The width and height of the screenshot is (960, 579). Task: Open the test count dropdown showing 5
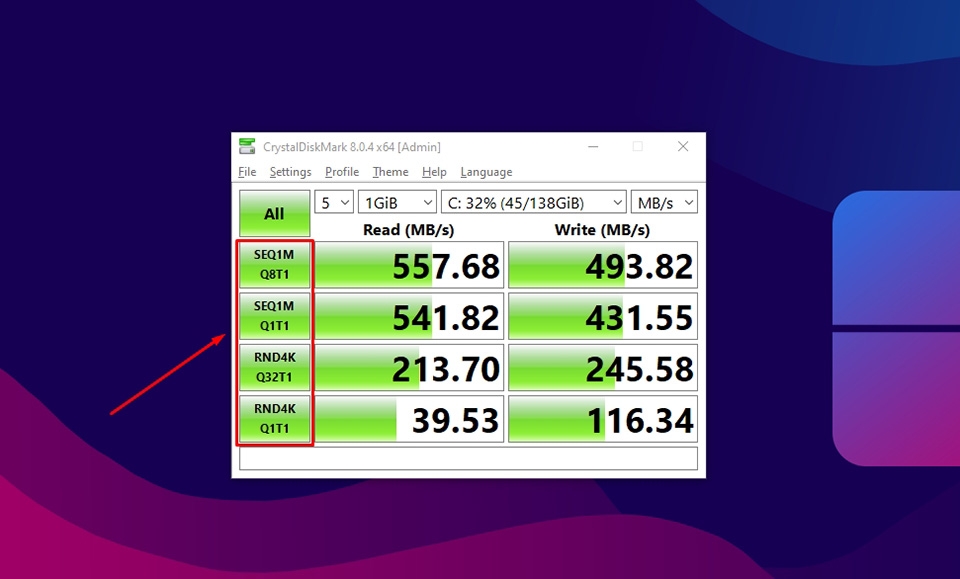click(333, 201)
